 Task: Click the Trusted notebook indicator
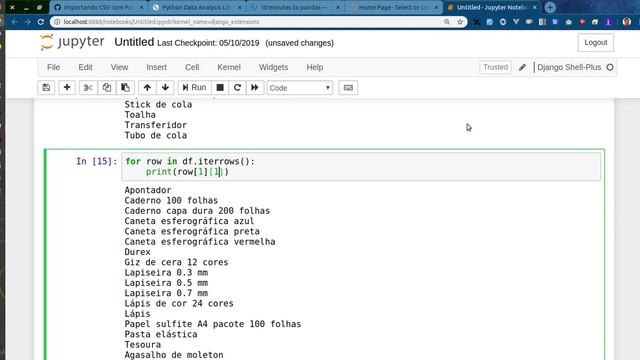coord(496,67)
